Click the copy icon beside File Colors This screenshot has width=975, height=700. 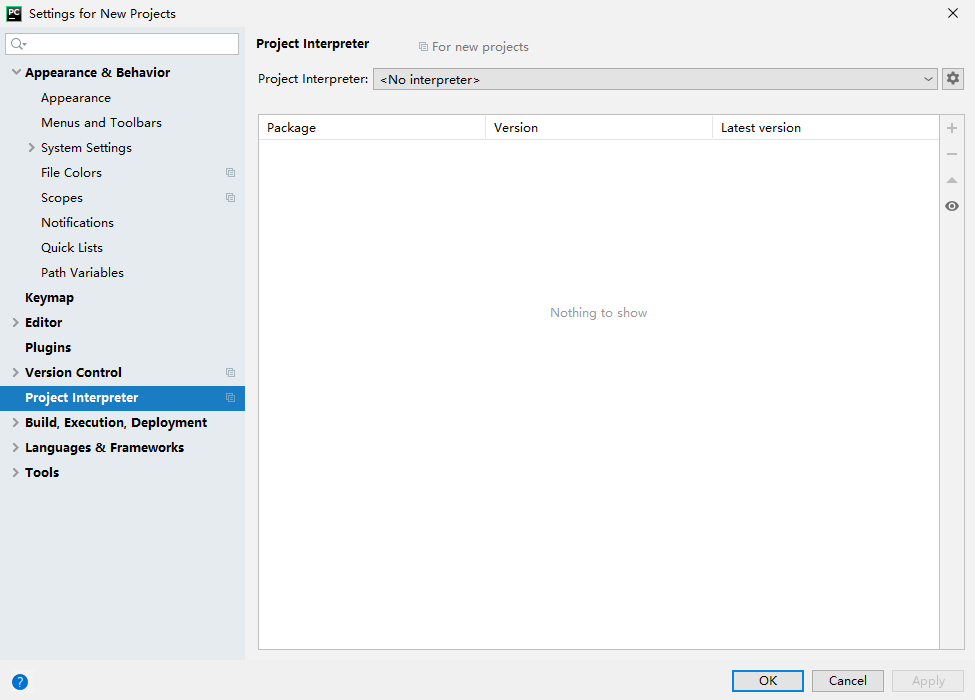tap(231, 173)
